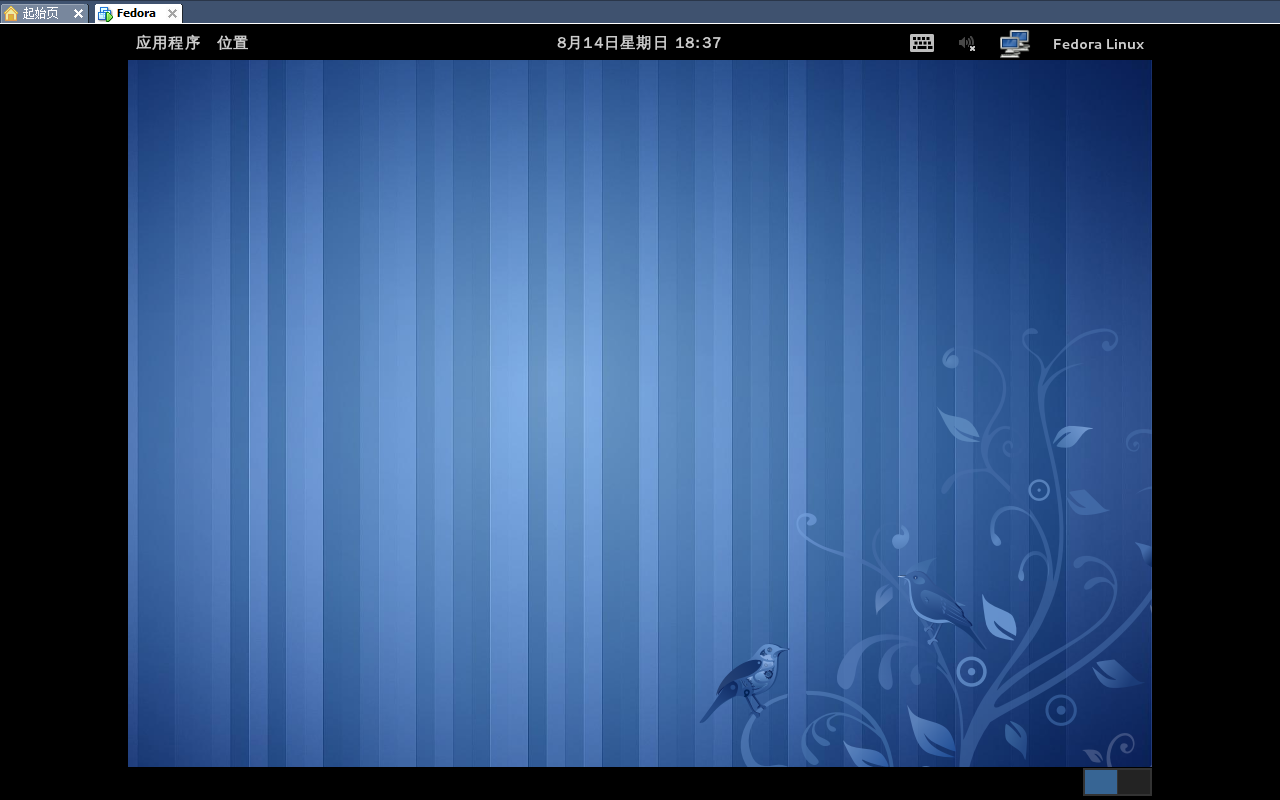This screenshot has width=1280, height=800.
Task: Open the wired network connection icon
Action: [1014, 43]
